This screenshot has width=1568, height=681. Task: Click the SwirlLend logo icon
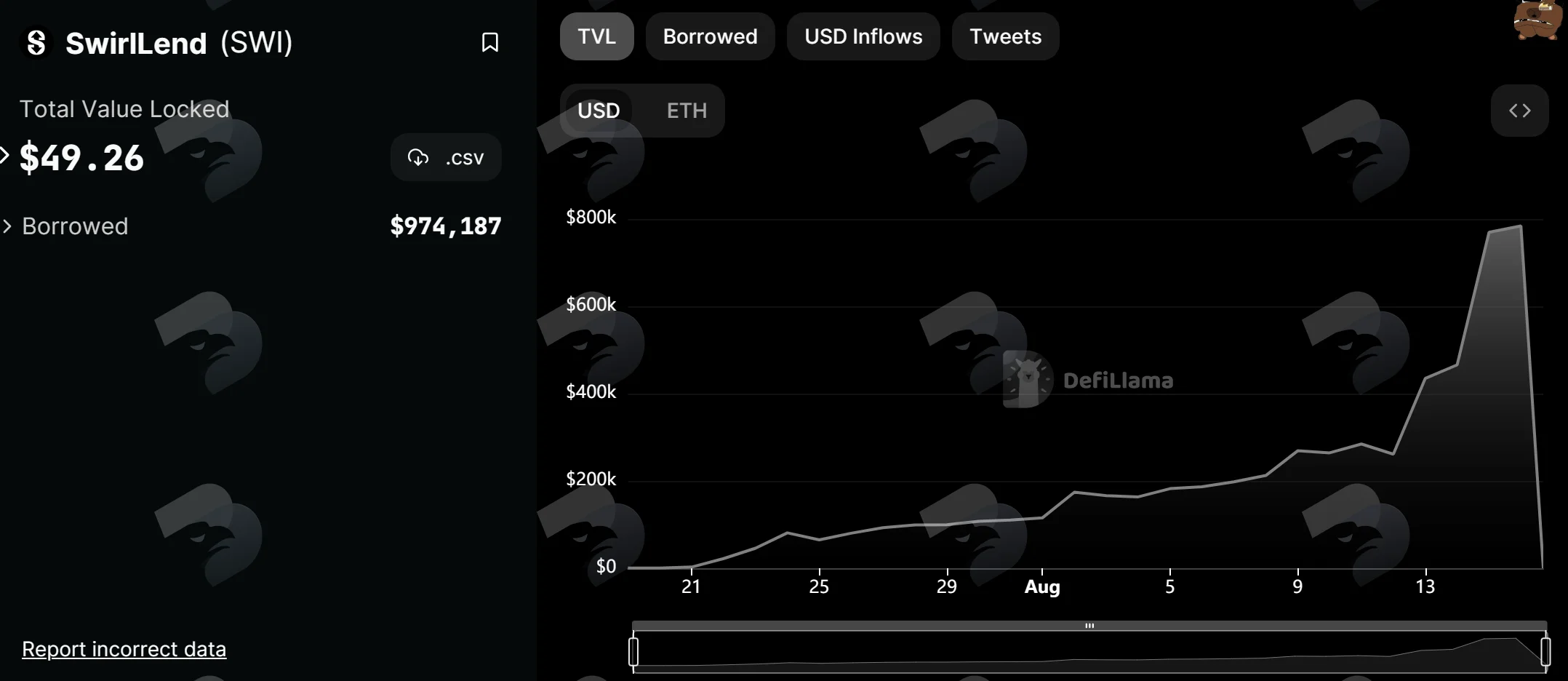[36, 43]
